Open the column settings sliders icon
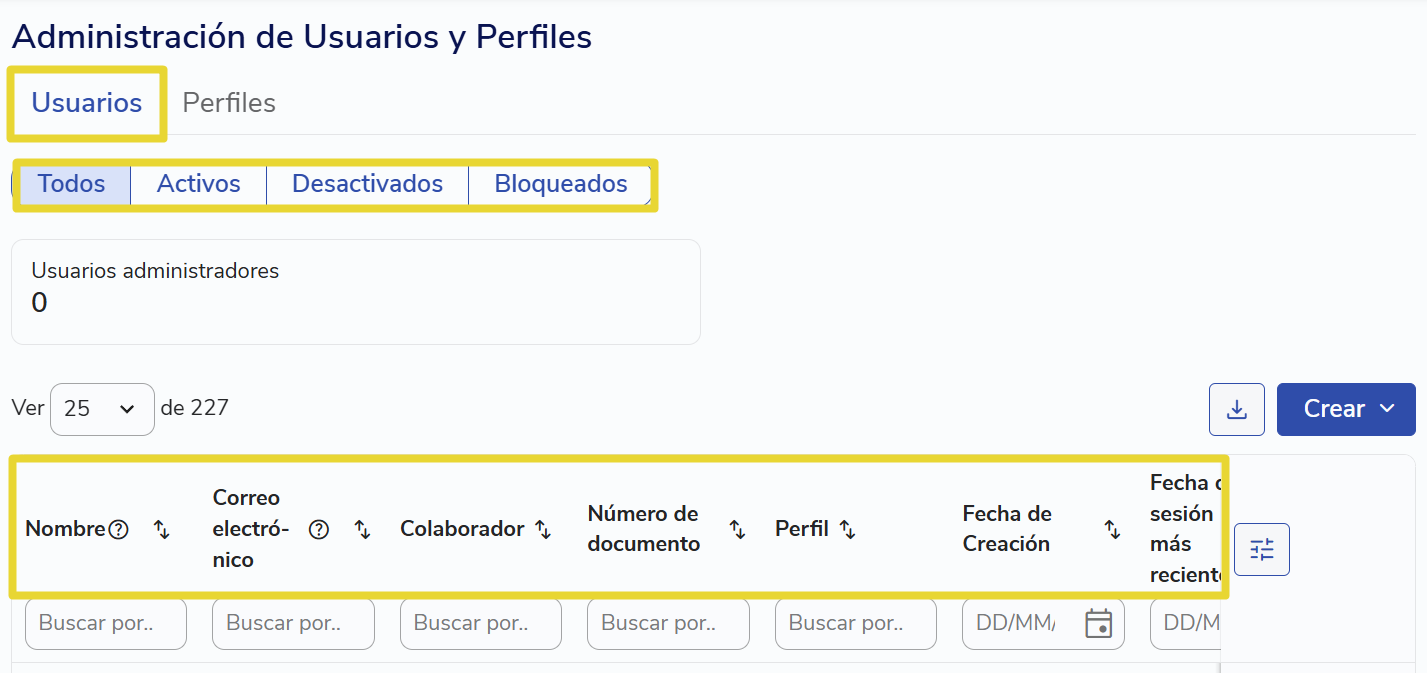 pyautogui.click(x=1262, y=549)
